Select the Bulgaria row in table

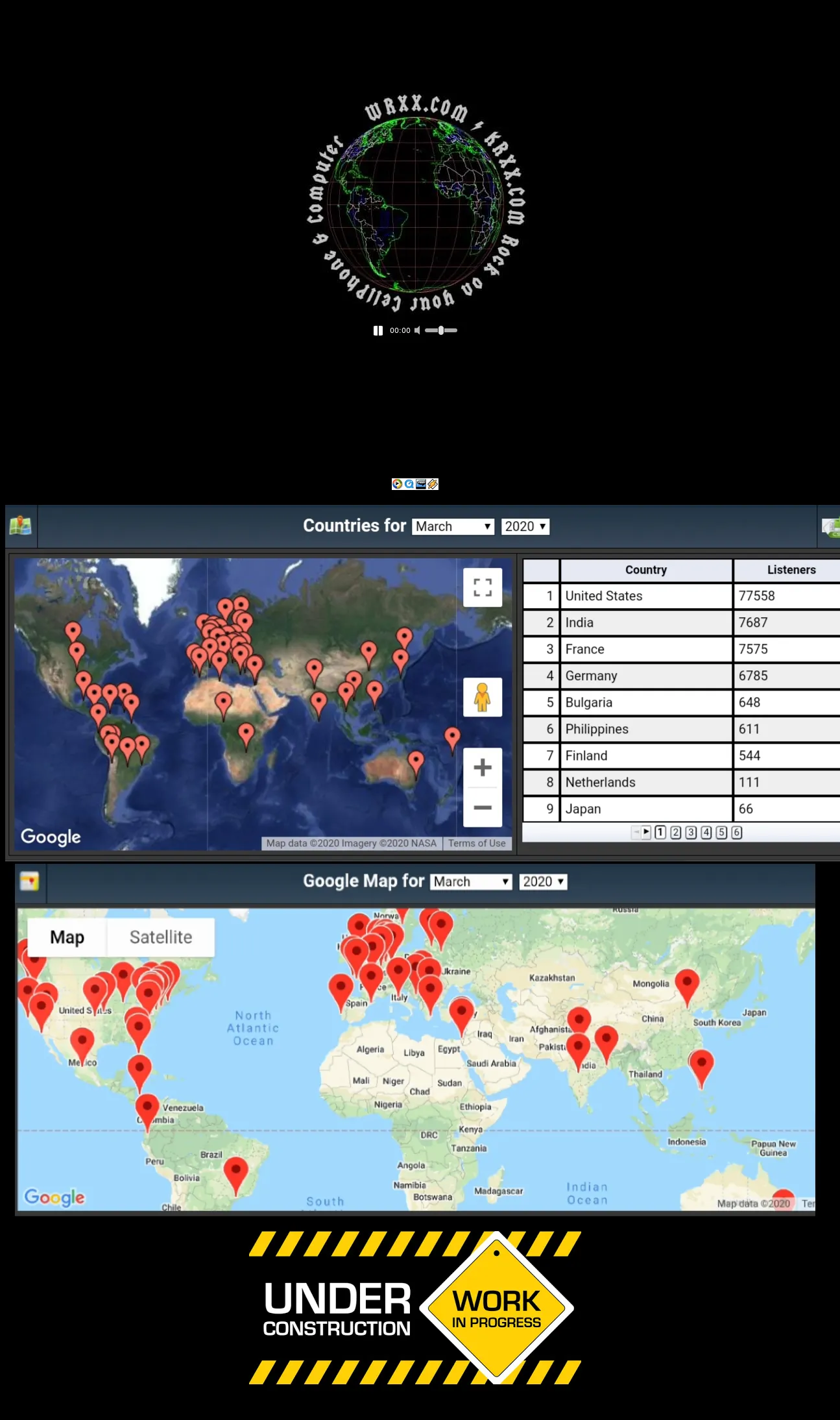(x=682, y=702)
